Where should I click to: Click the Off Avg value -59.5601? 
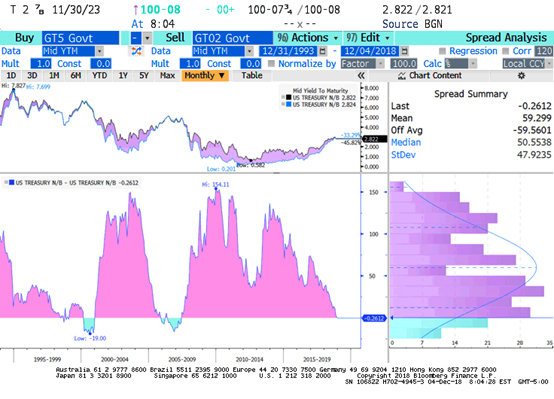tap(532, 130)
